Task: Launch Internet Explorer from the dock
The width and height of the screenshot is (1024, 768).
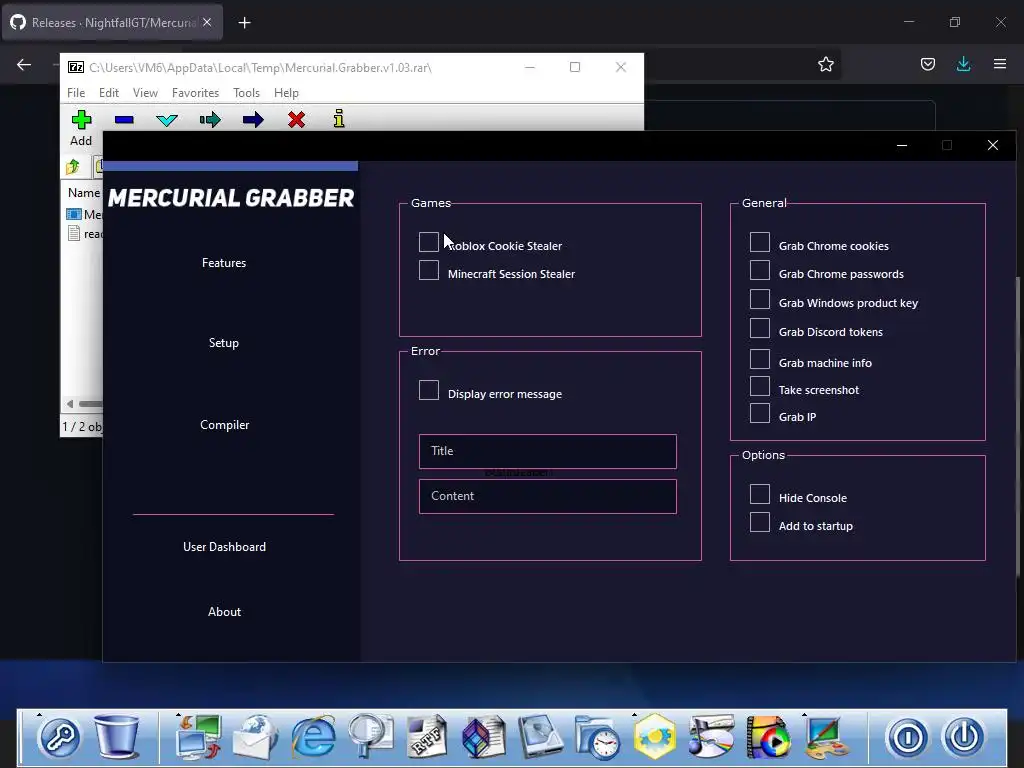Action: click(313, 737)
